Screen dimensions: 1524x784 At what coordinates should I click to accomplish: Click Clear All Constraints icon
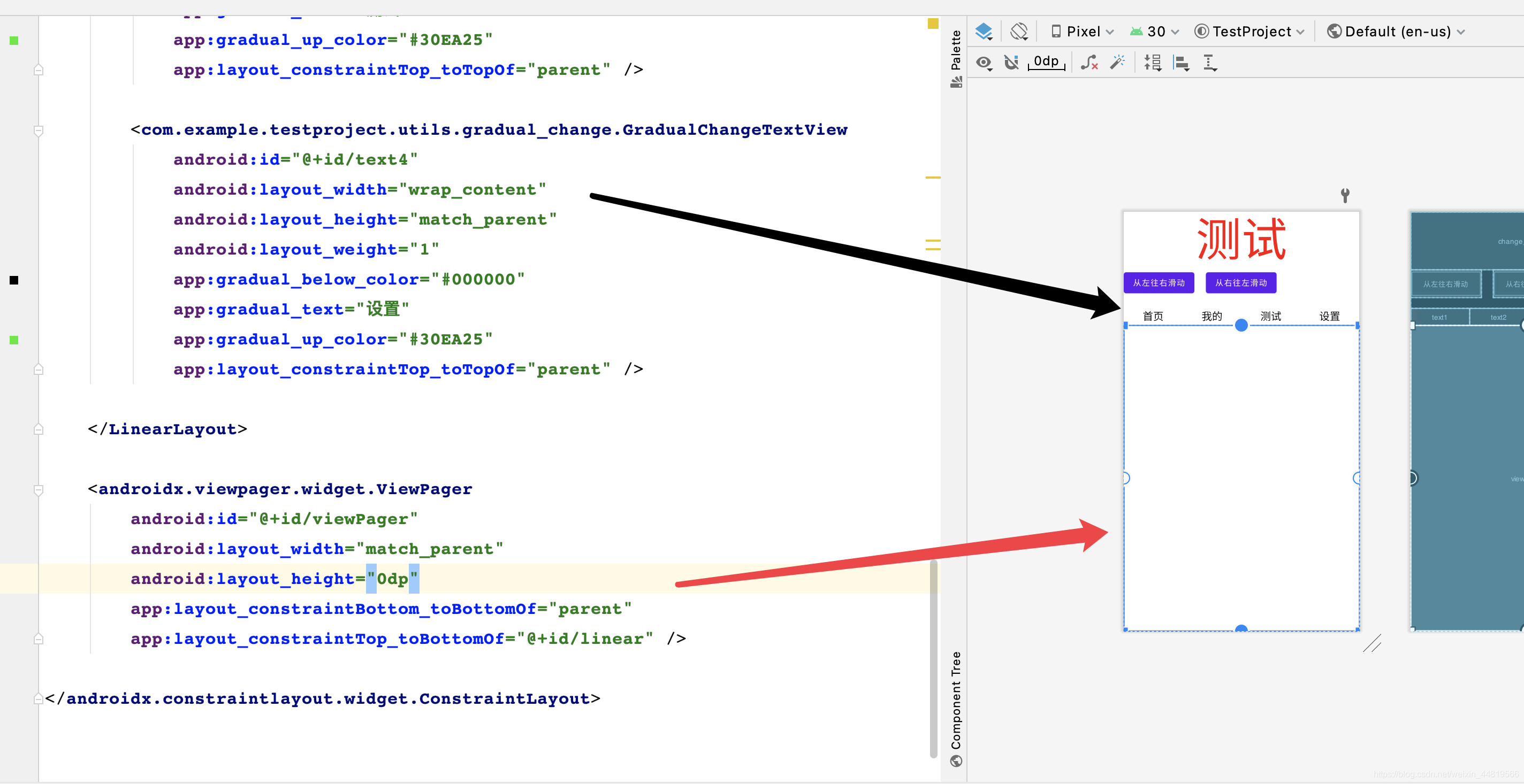tap(1089, 62)
